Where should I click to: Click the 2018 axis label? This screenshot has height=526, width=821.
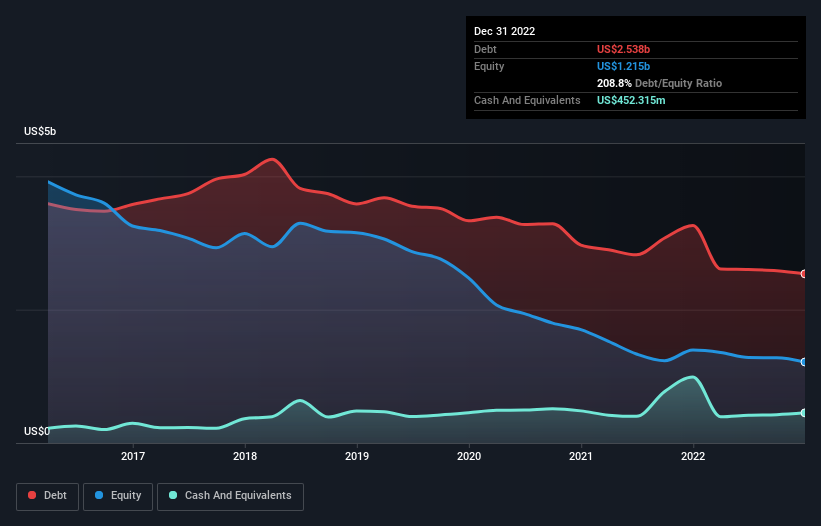point(245,456)
